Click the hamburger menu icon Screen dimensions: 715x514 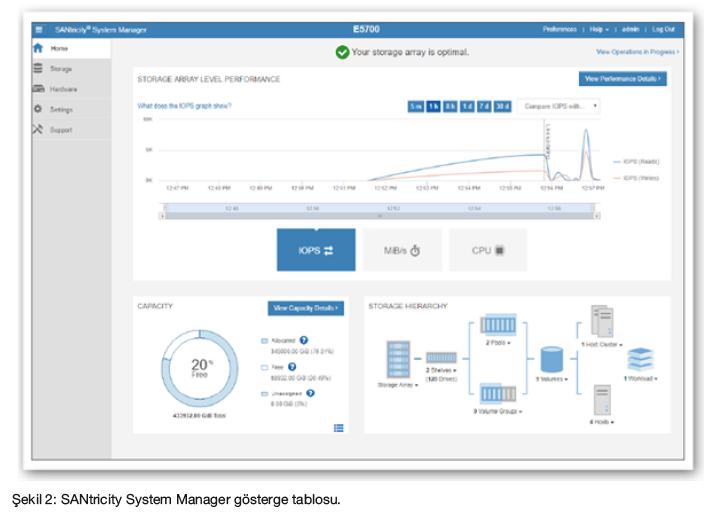coord(39,29)
